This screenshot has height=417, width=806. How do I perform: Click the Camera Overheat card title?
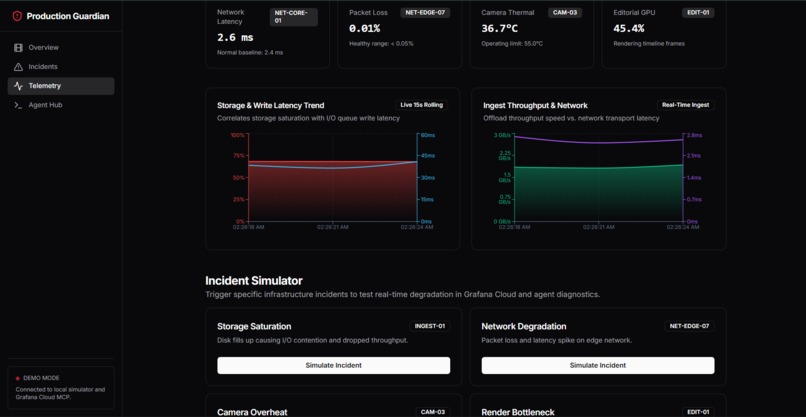point(252,412)
